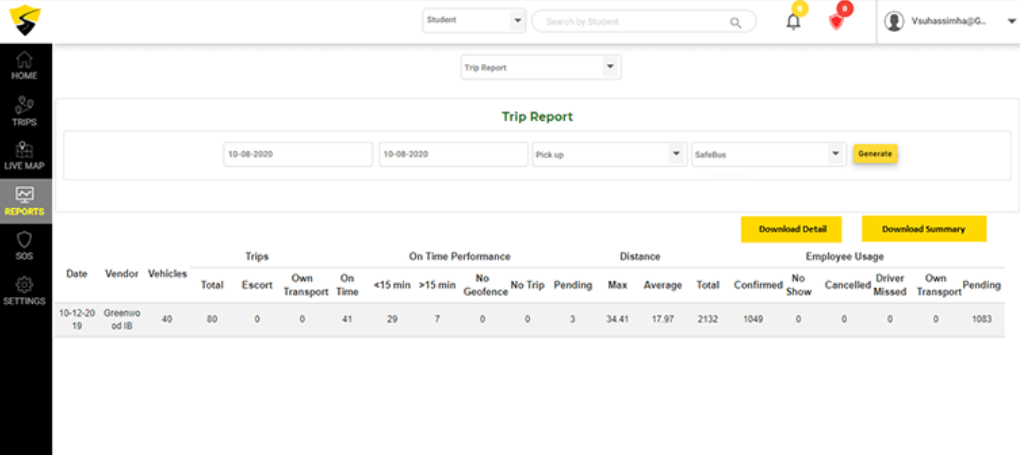
Task: Open the Home sidebar icon
Action: coord(24,65)
